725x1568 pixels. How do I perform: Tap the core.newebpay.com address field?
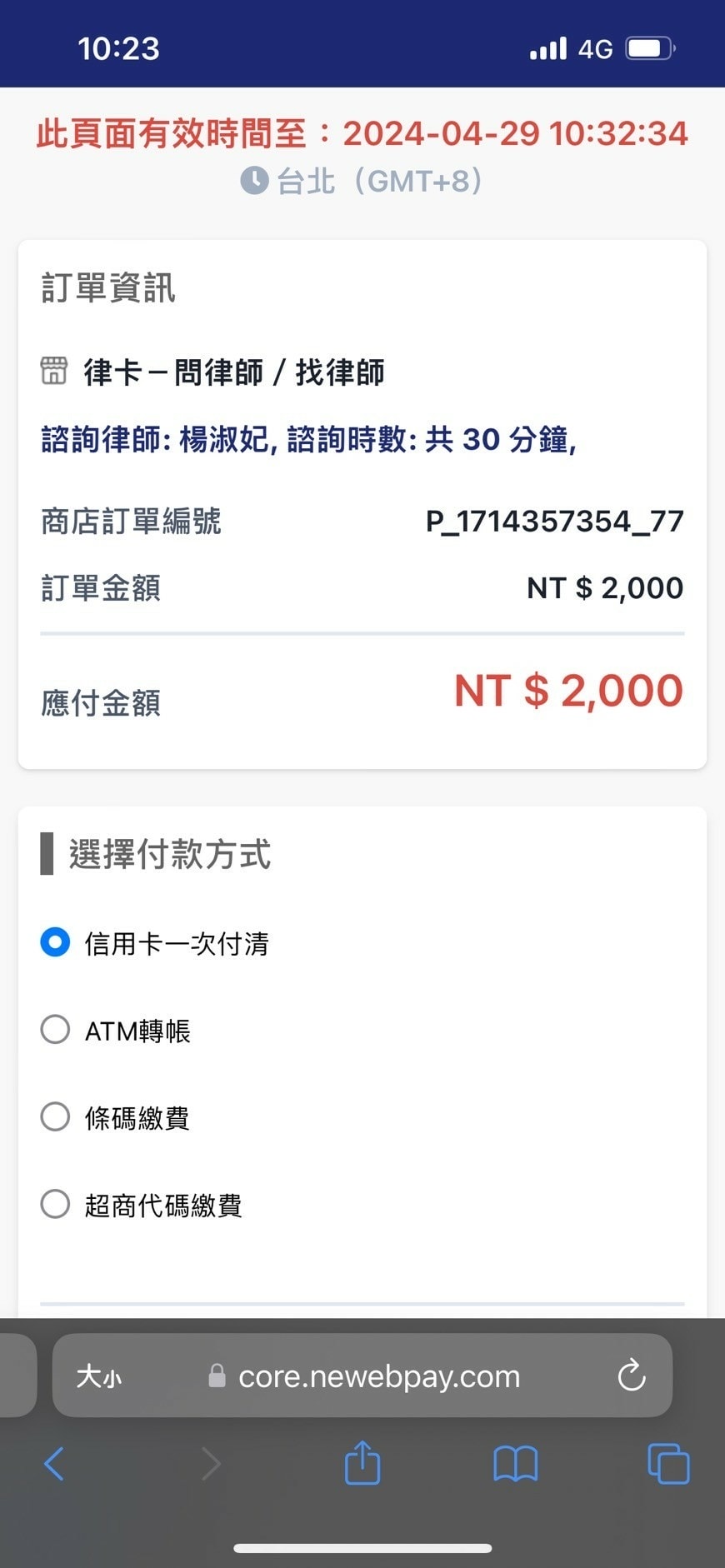tap(379, 1376)
